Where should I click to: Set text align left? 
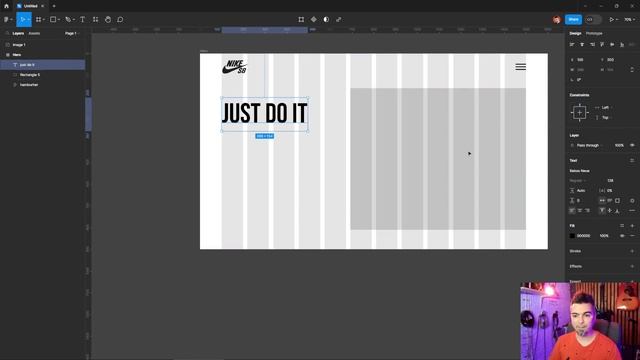[572, 211]
